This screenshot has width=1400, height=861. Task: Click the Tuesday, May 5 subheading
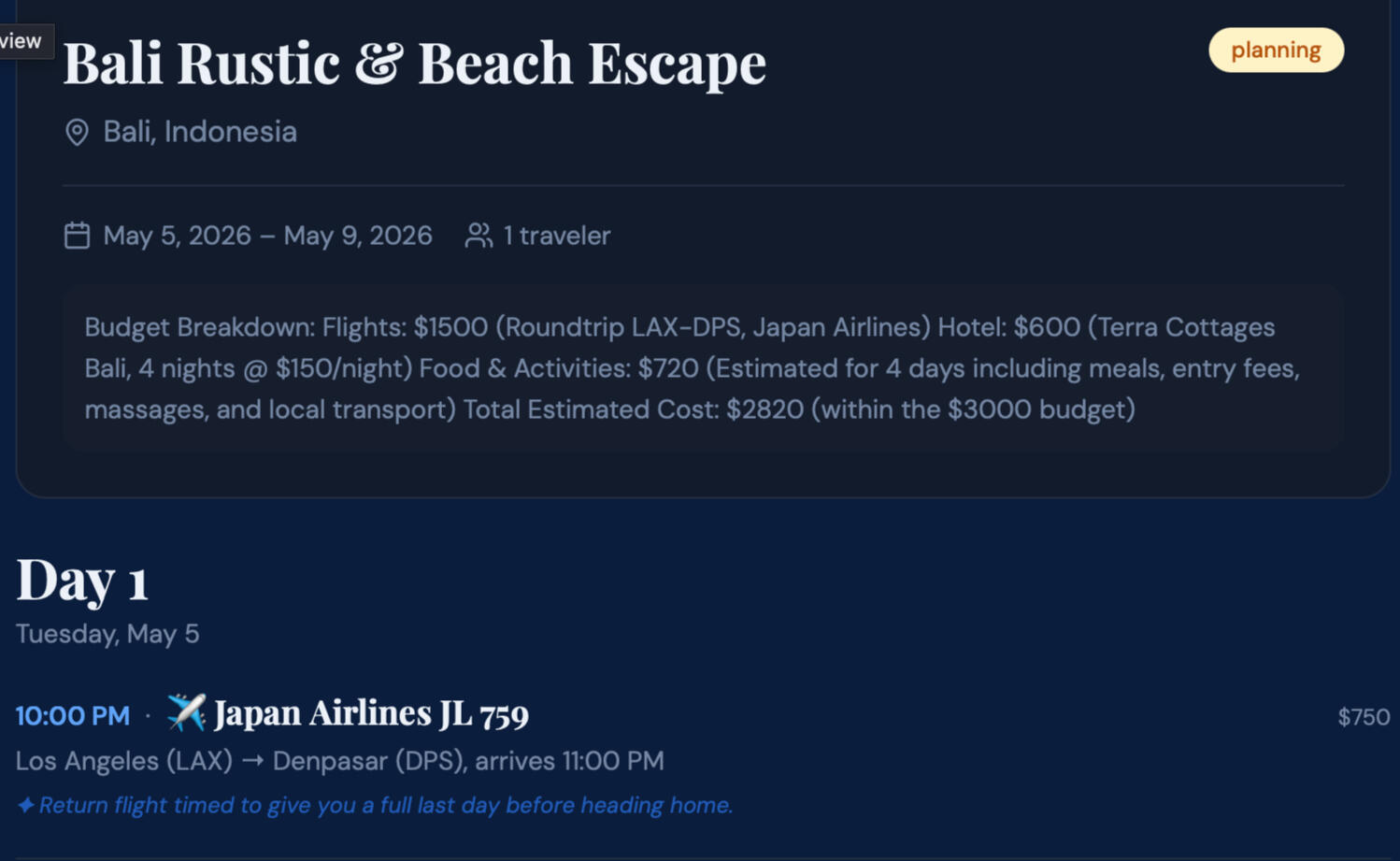pyautogui.click(x=107, y=634)
